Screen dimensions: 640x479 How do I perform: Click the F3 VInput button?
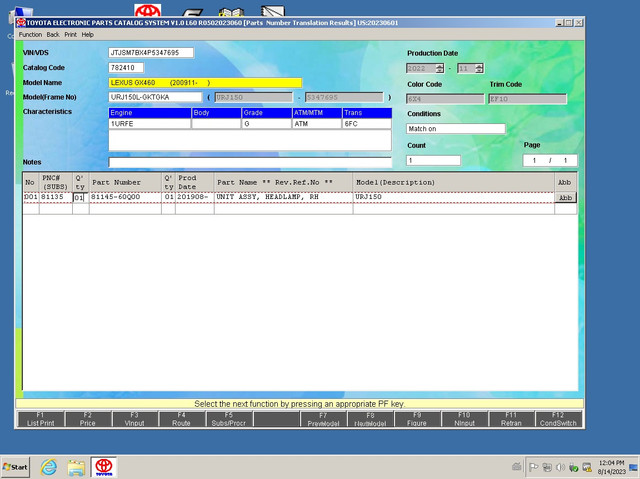click(x=134, y=419)
